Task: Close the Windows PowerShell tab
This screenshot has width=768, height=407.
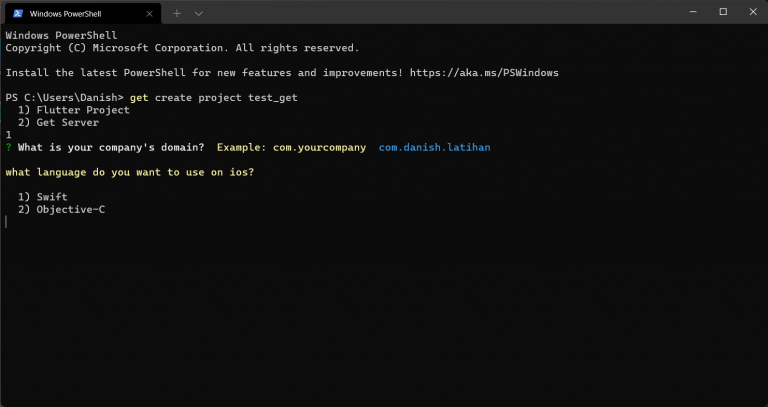Action: tap(150, 13)
